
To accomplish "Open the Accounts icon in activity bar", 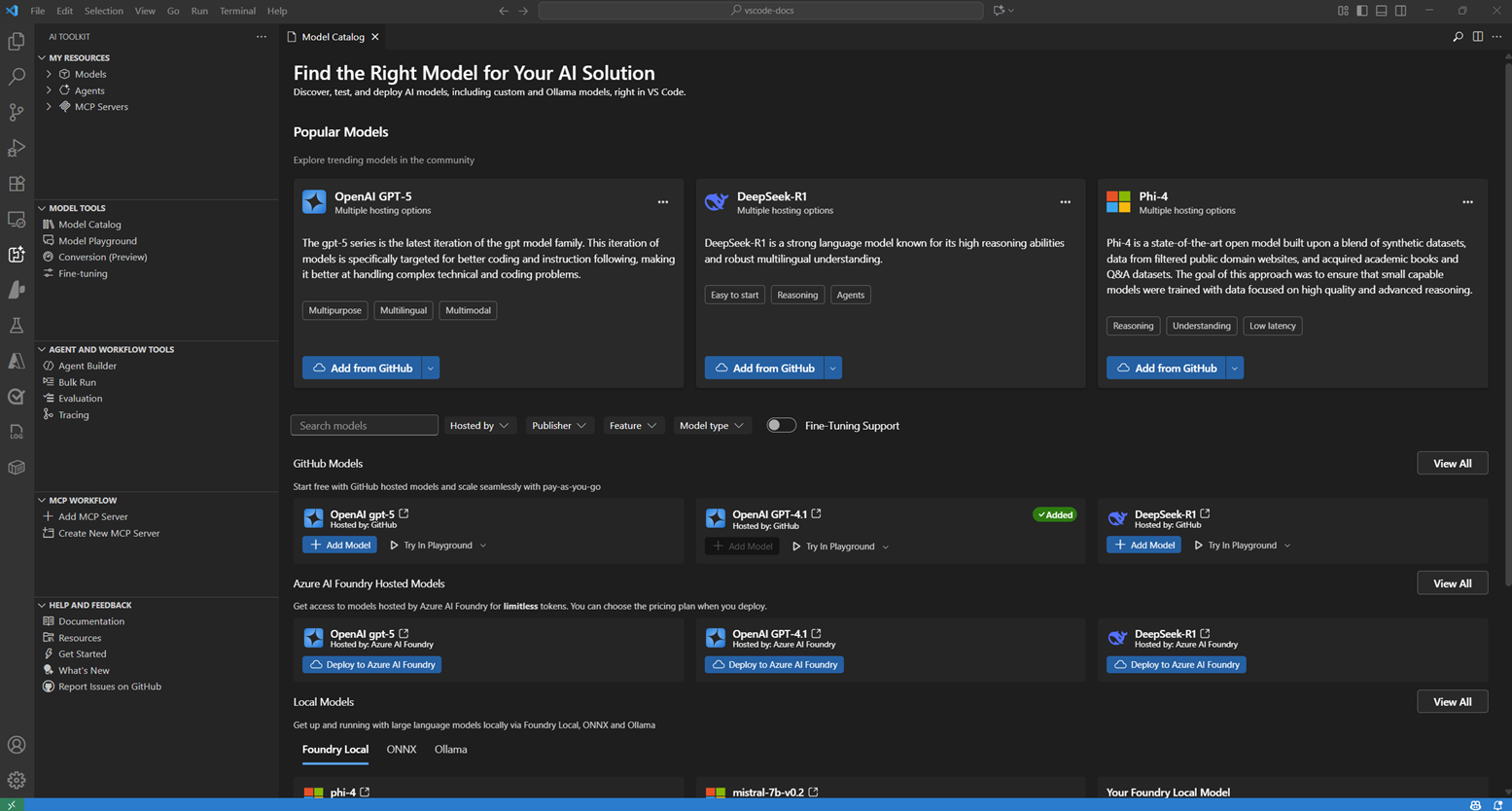I will [17, 745].
